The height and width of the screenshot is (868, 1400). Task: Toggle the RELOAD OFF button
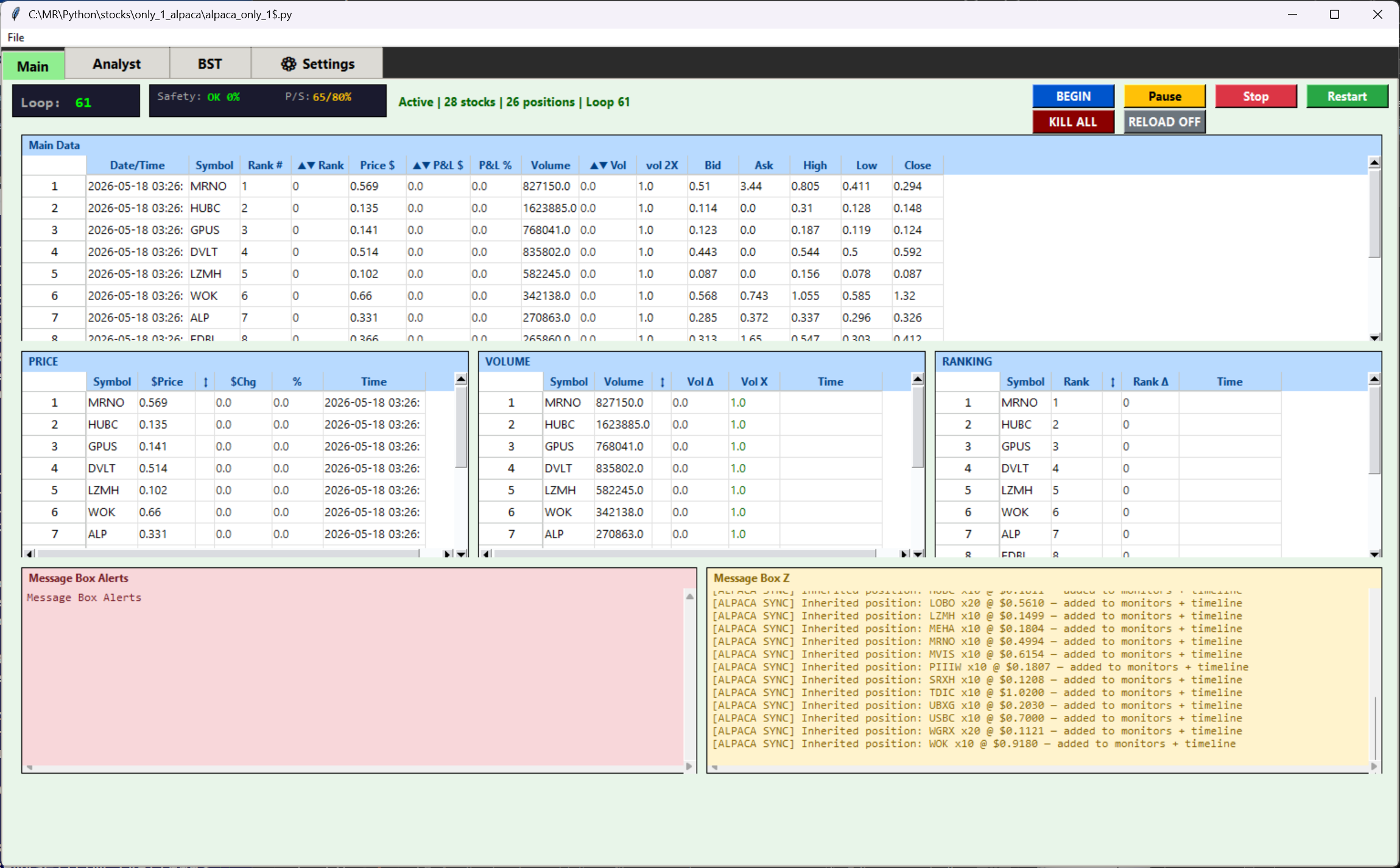[x=1164, y=122]
